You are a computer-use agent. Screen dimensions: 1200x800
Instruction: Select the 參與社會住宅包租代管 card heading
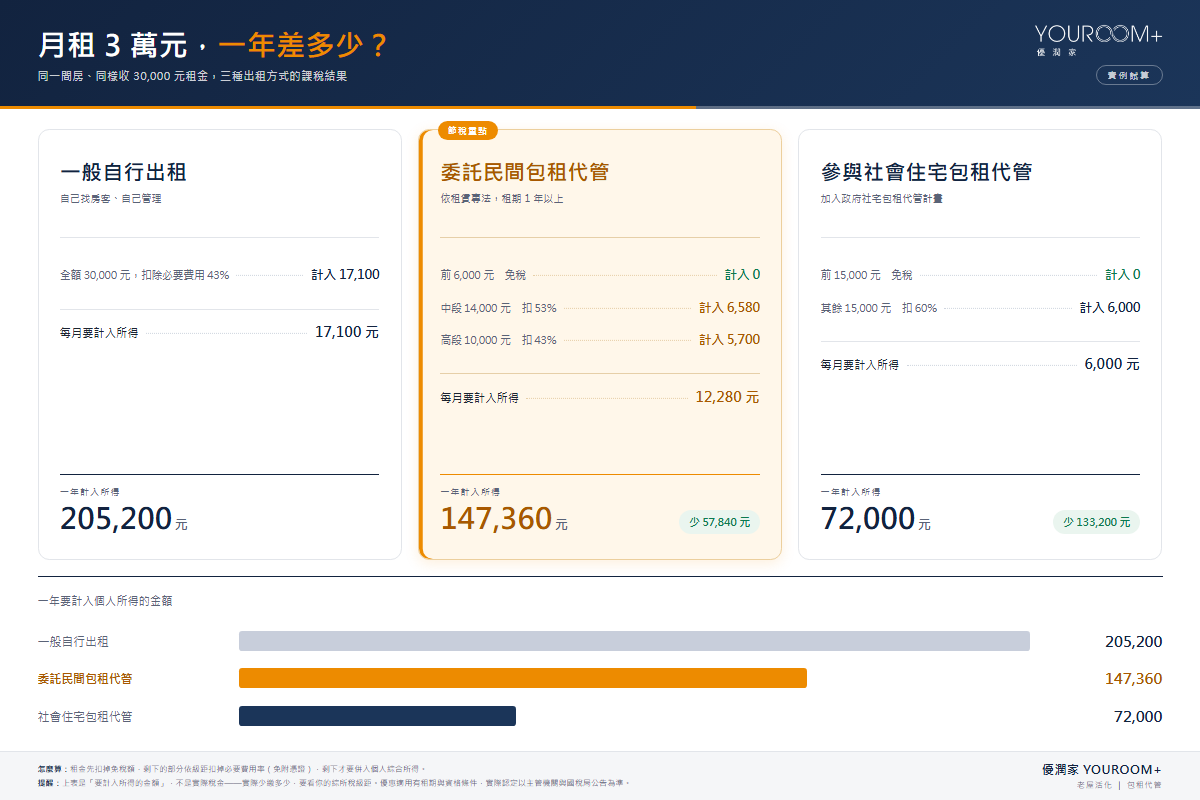pos(926,172)
